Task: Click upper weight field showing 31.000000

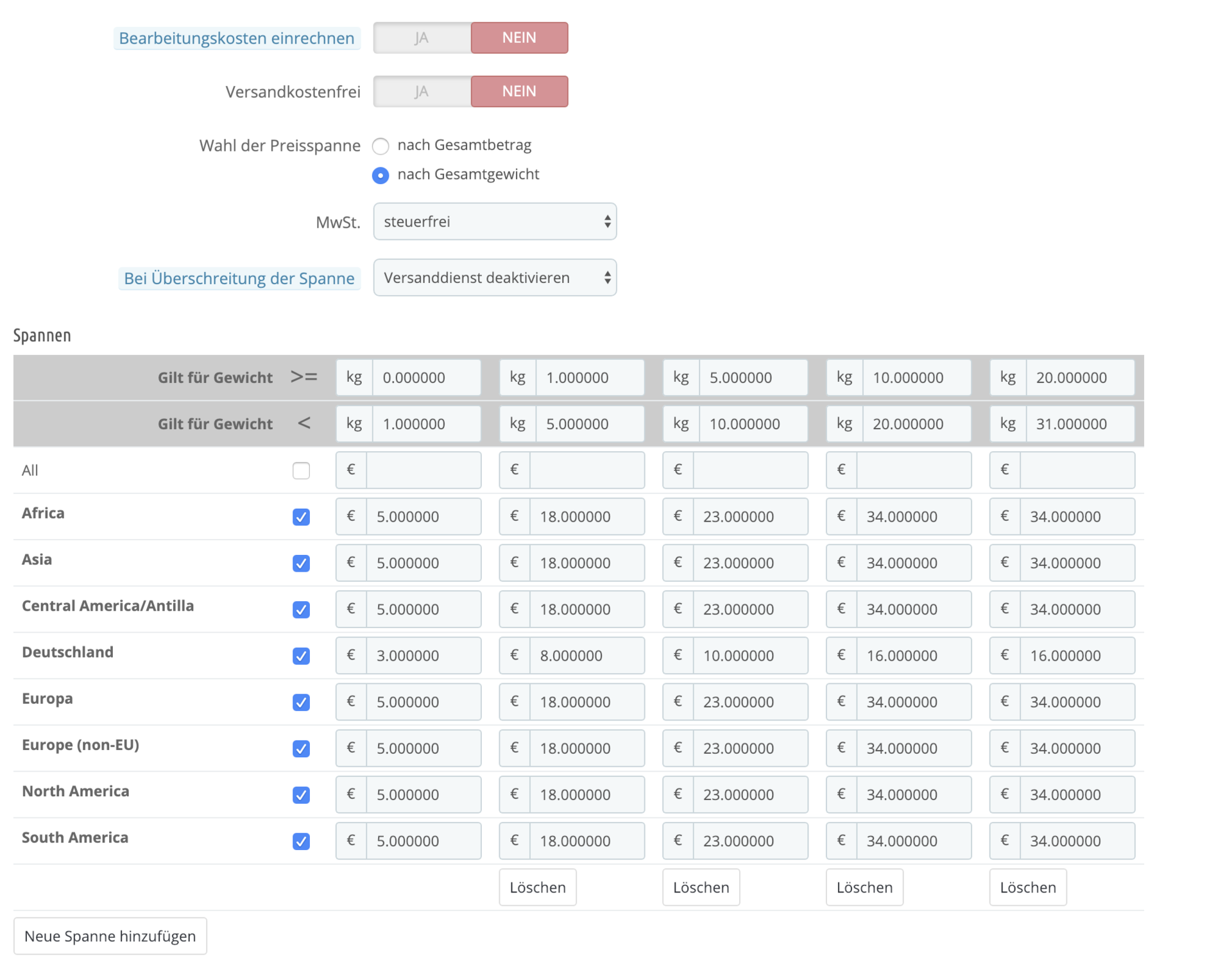Action: 1079,424
